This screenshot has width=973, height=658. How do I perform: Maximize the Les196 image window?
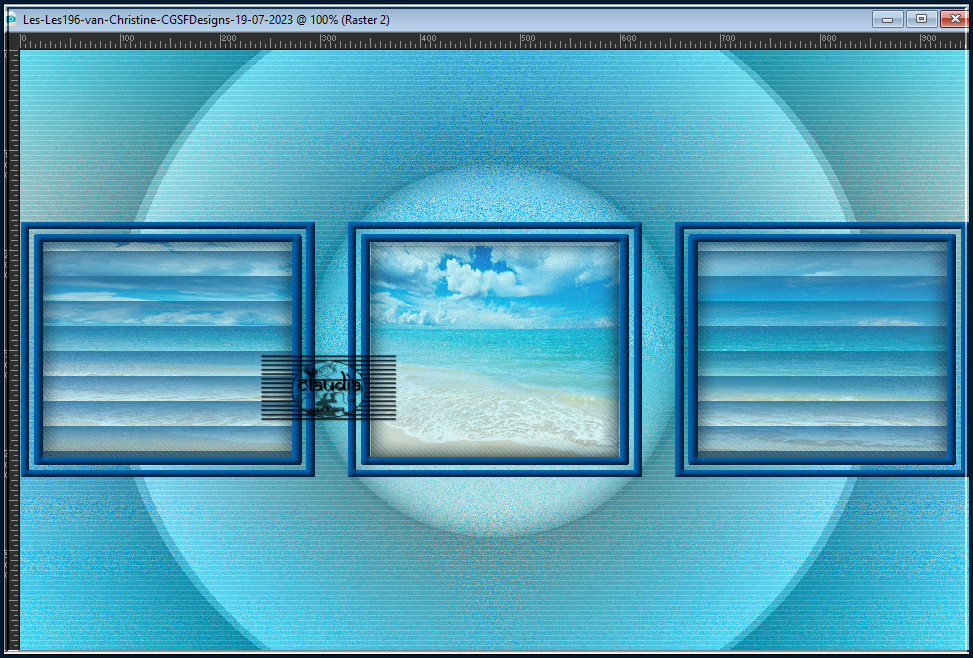pos(921,19)
